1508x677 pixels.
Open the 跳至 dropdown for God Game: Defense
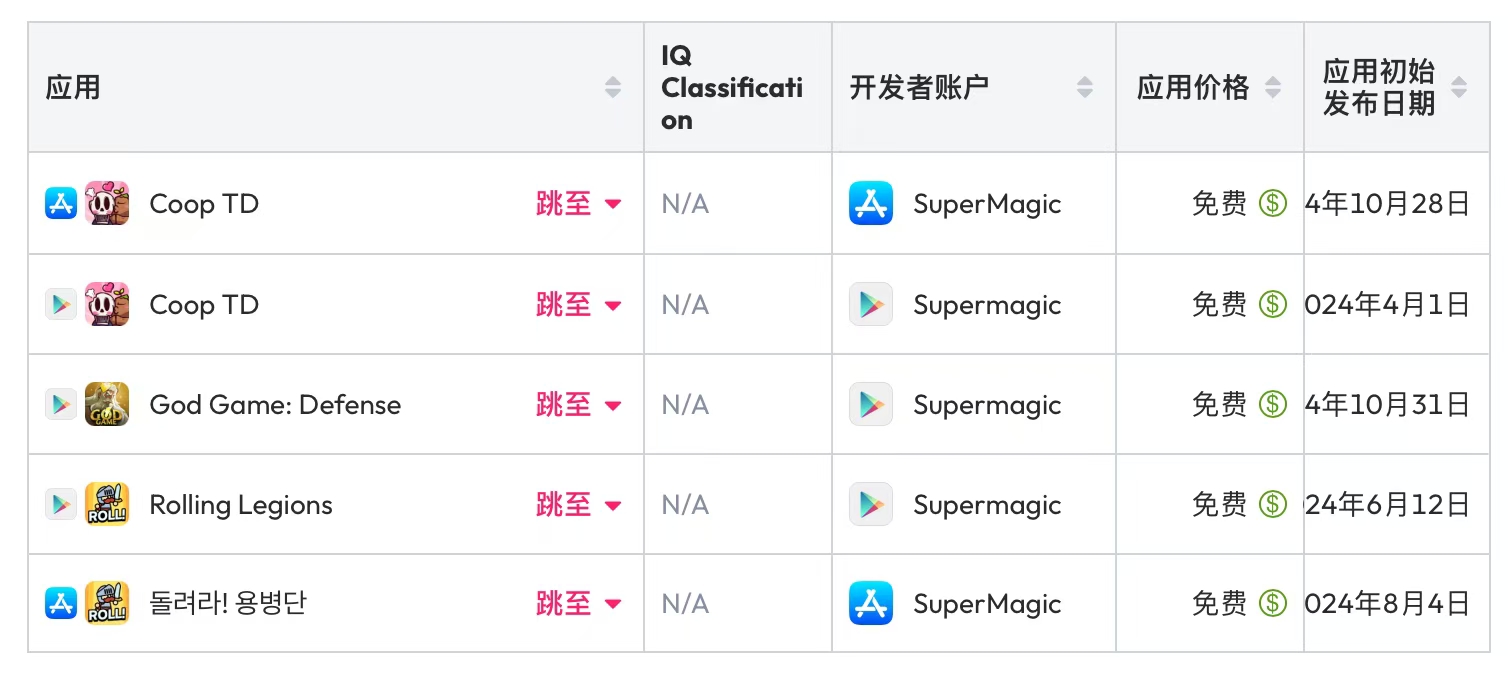(578, 404)
